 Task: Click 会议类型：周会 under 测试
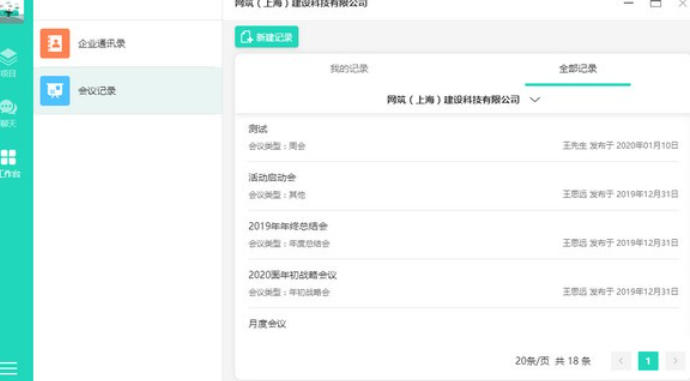[277, 146]
